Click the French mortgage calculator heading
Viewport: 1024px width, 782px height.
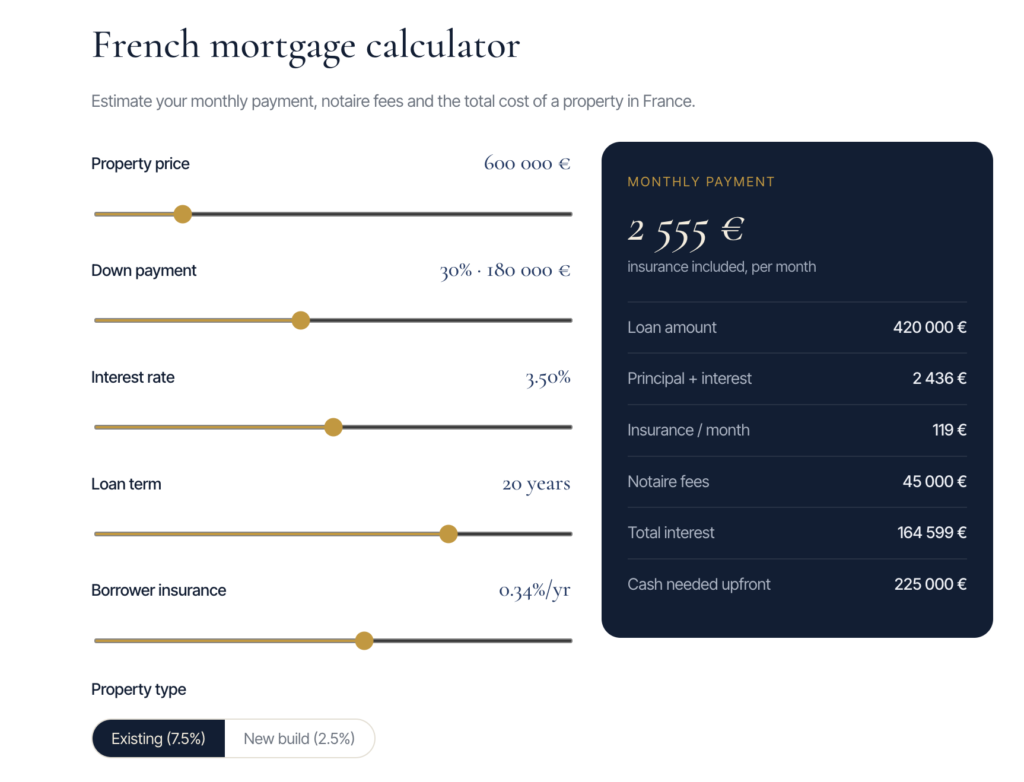306,45
